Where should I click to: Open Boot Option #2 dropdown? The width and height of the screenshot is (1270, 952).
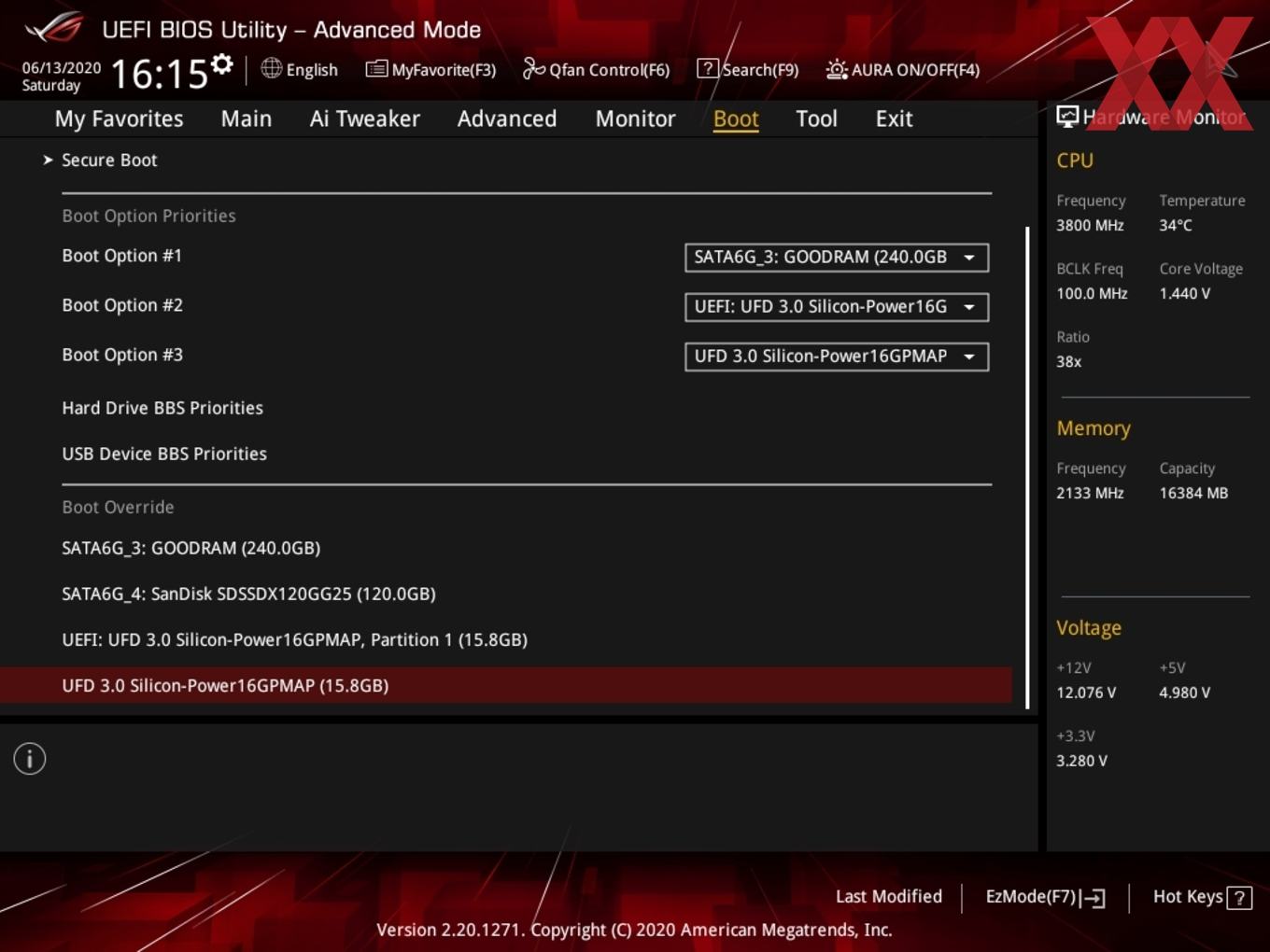coord(837,307)
